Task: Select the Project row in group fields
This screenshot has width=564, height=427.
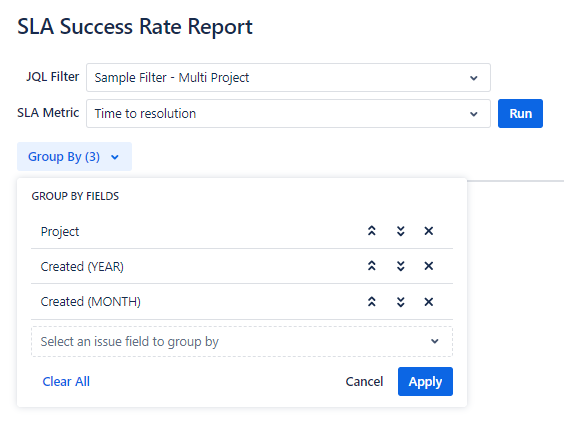Action: click(x=242, y=231)
